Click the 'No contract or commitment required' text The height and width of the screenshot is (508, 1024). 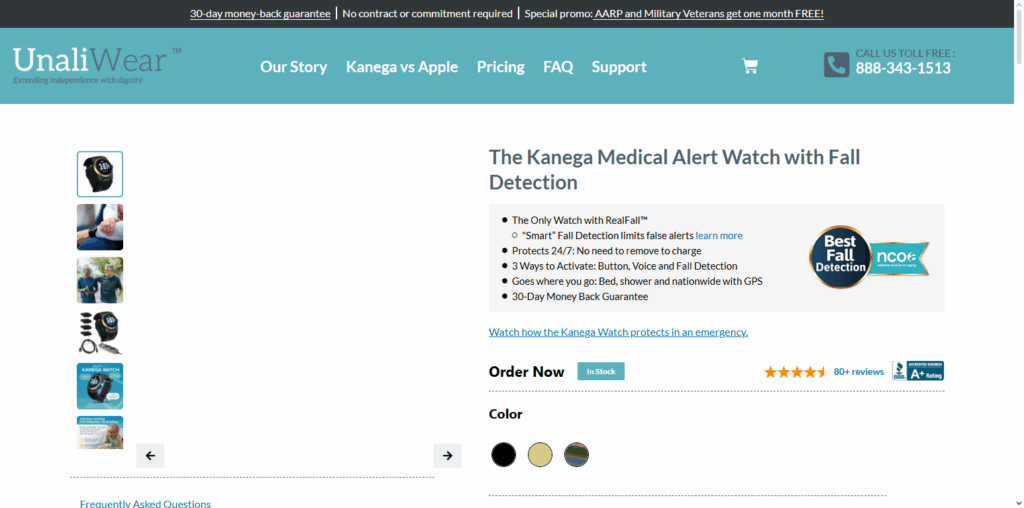tap(427, 14)
